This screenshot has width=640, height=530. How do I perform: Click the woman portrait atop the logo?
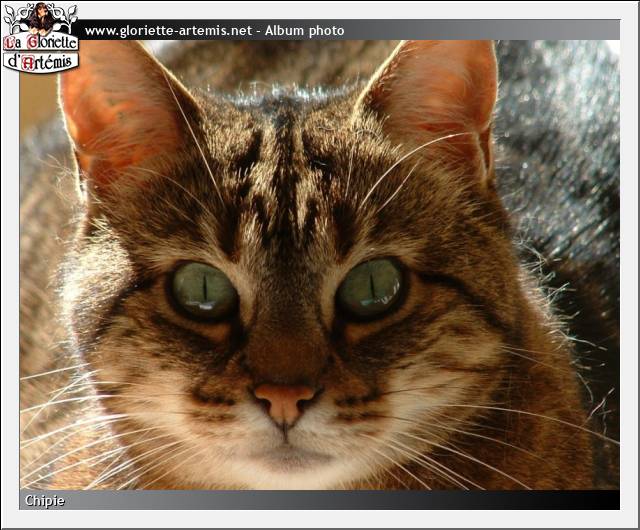pos(40,17)
